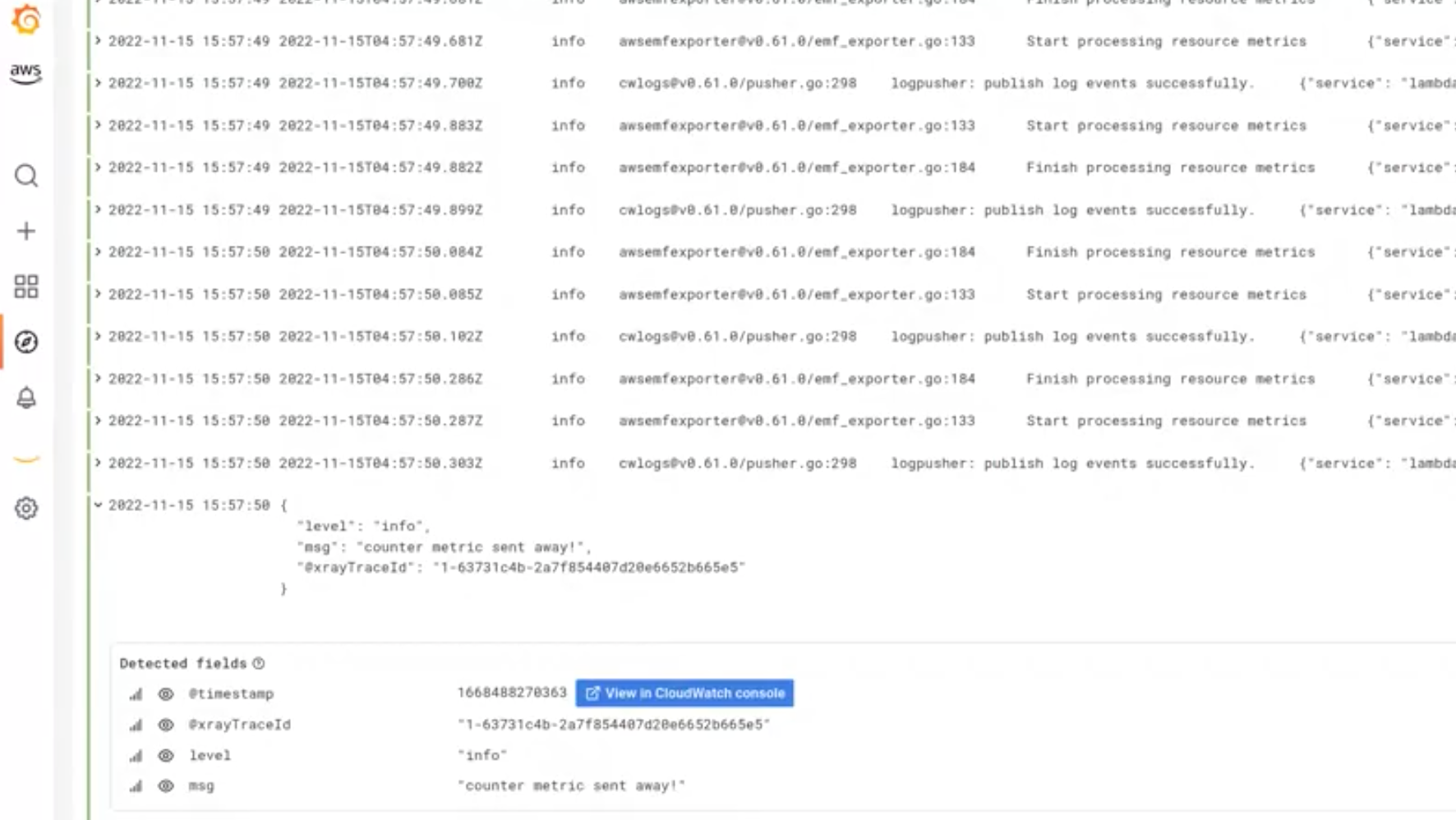Viewport: 1456px width, 820px height.
Task: Toggle visibility of the @timestamp field
Action: click(x=165, y=694)
